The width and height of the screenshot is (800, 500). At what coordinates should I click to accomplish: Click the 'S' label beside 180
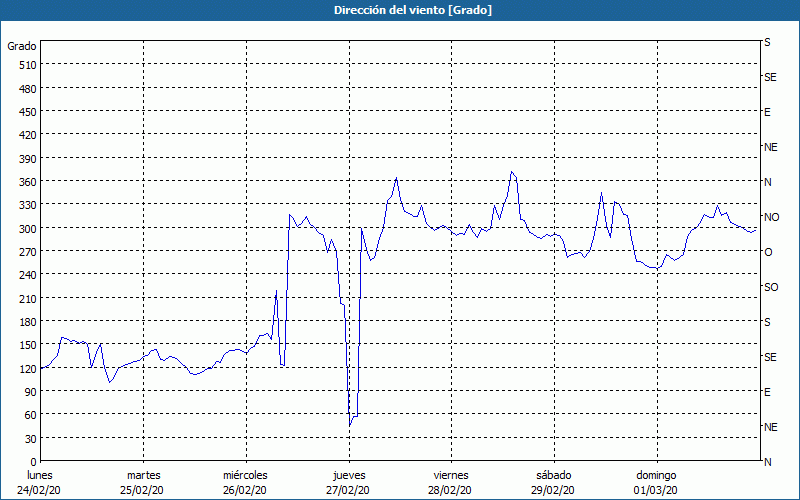coord(767,322)
